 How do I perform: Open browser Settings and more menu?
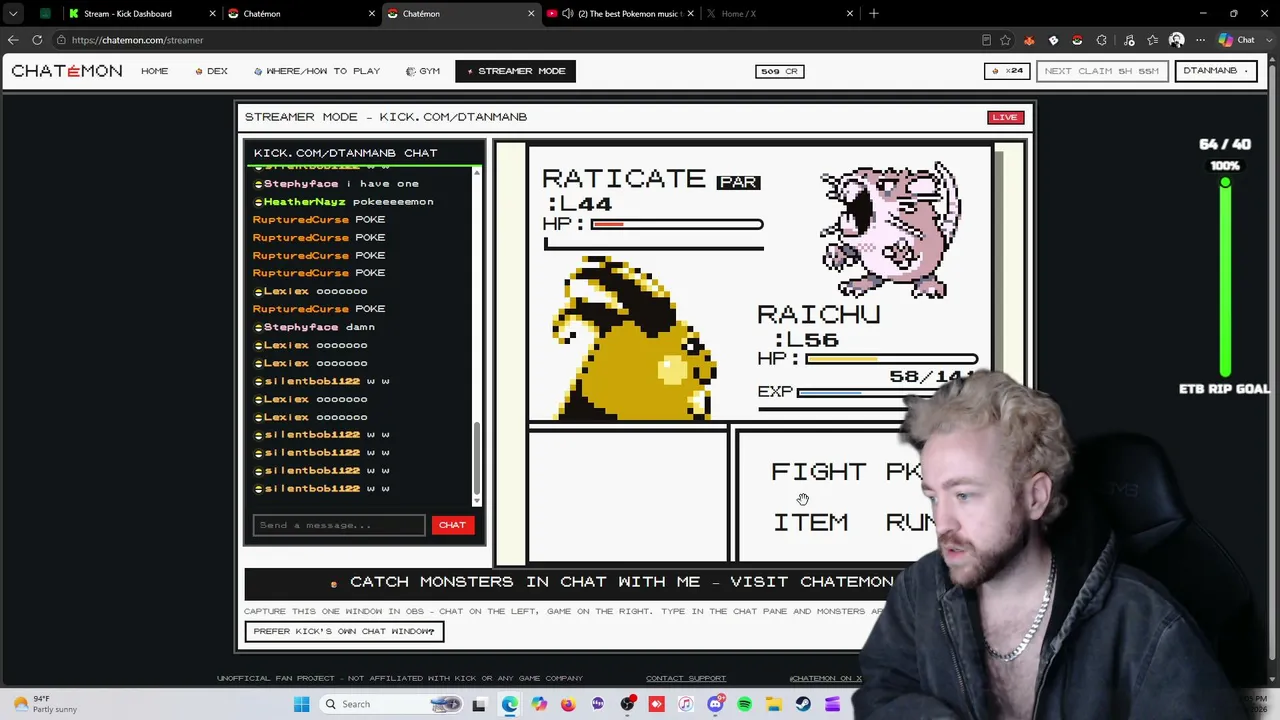[x=1200, y=40]
